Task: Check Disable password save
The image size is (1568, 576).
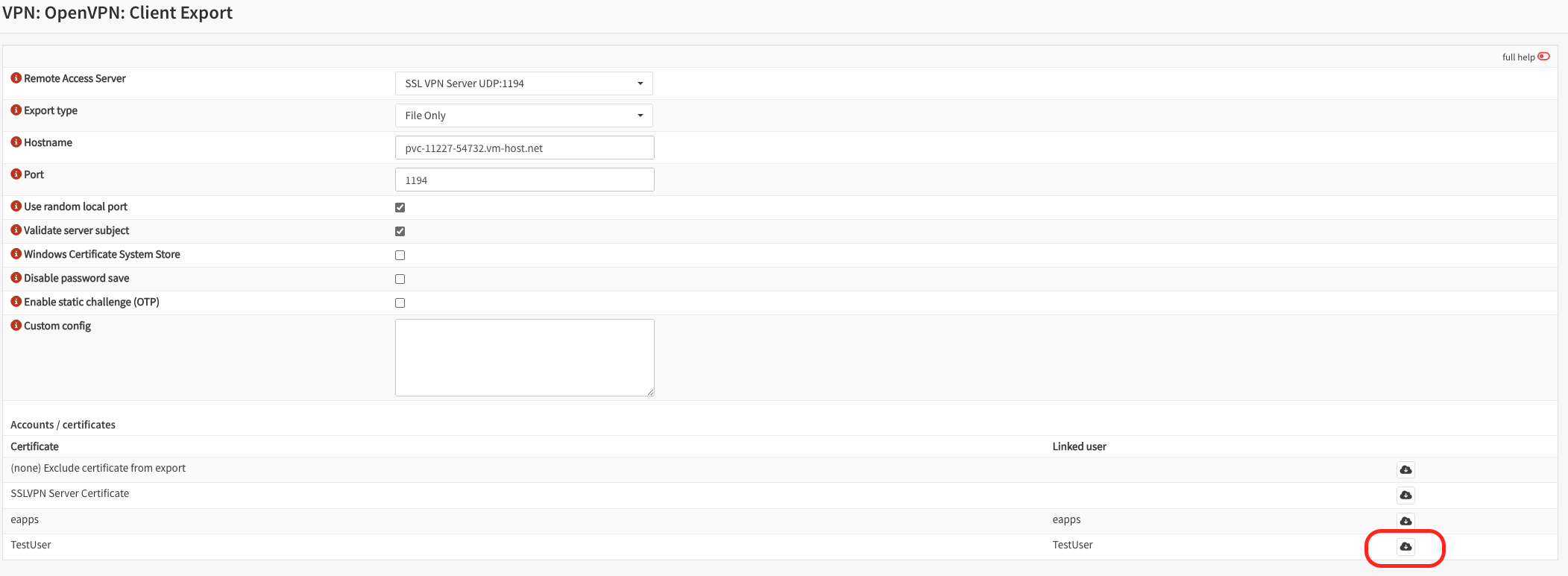Action: (400, 279)
